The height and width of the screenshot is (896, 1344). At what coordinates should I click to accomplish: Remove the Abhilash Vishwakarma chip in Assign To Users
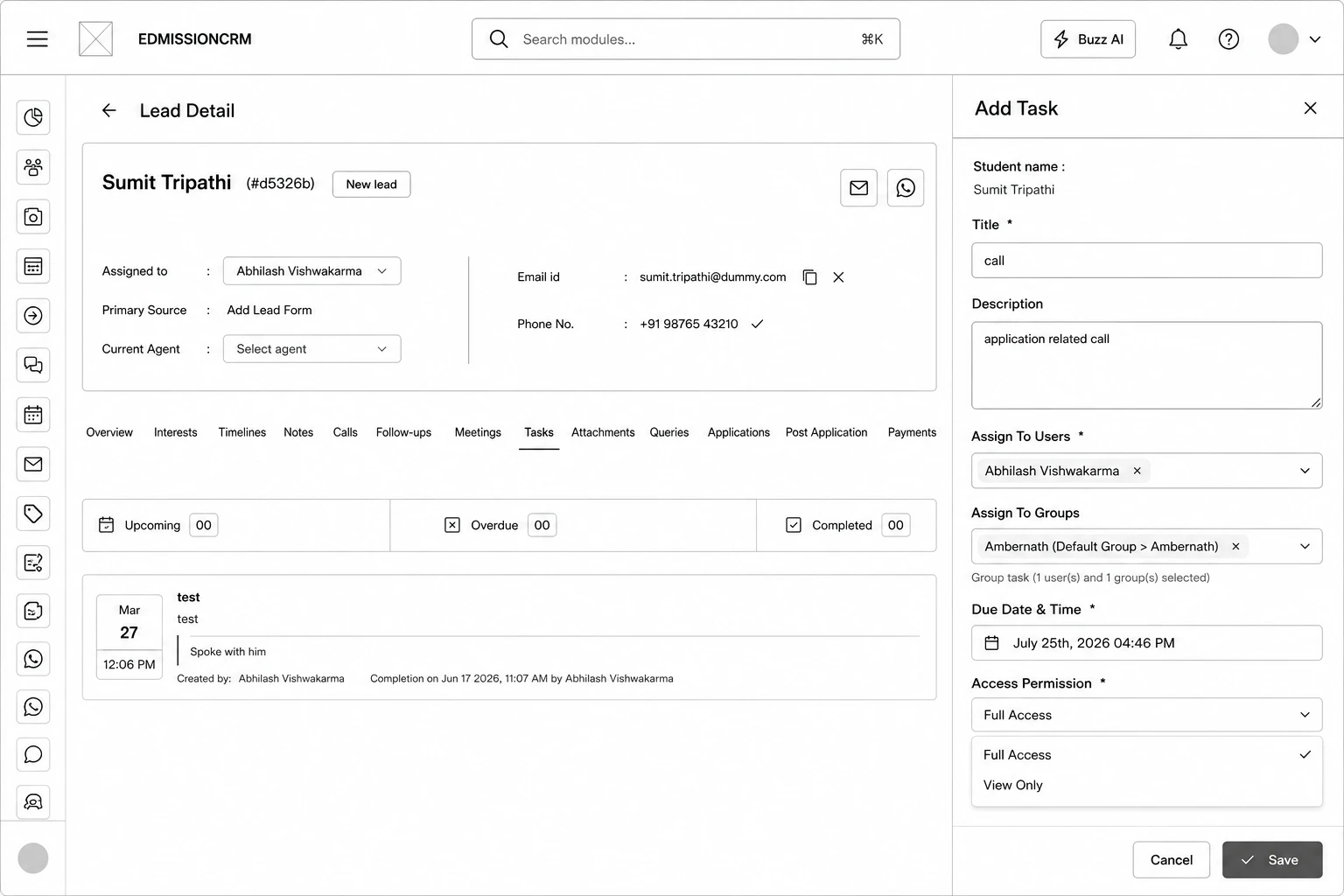pyautogui.click(x=1137, y=471)
